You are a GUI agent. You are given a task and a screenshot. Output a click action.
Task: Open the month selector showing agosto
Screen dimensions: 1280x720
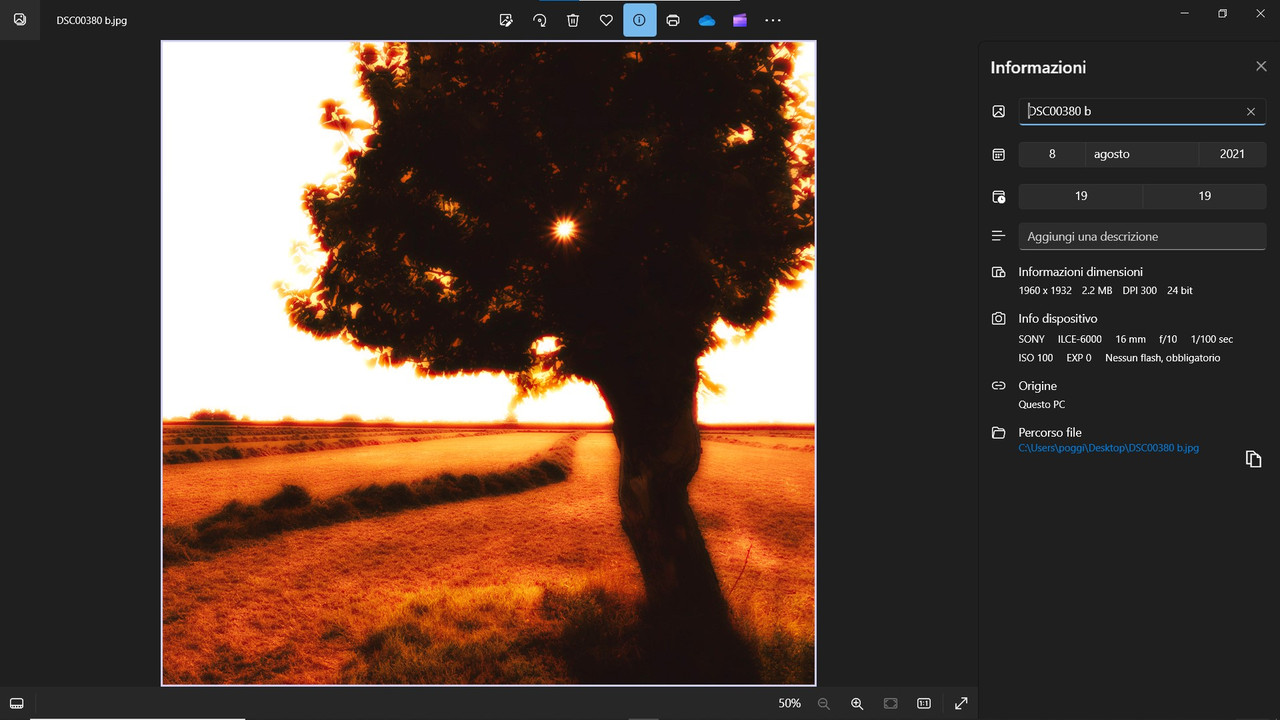1142,154
